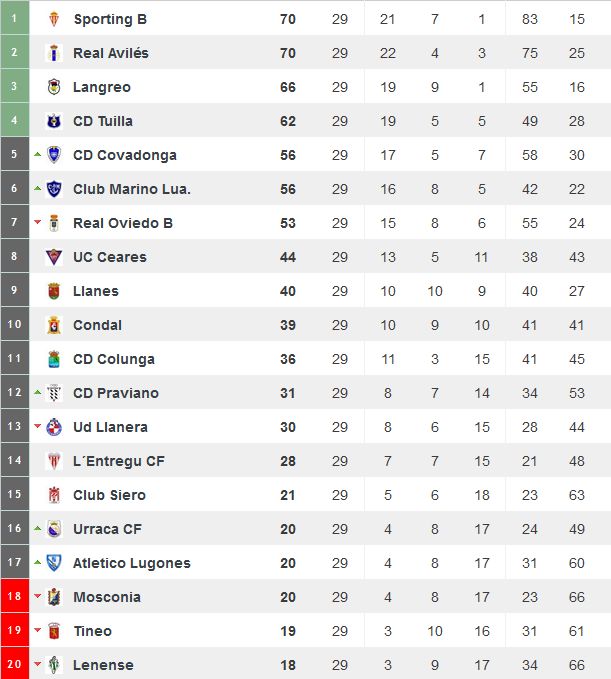This screenshot has width=611, height=679.
Task: Click green up arrow beside Urraca CF
Action: point(38,528)
